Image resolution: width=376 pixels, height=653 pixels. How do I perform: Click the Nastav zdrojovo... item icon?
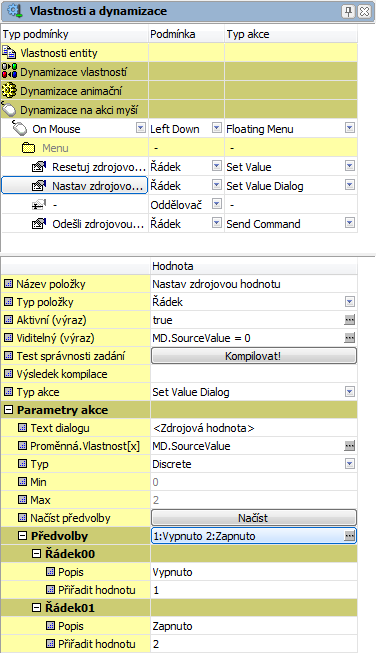(39, 186)
